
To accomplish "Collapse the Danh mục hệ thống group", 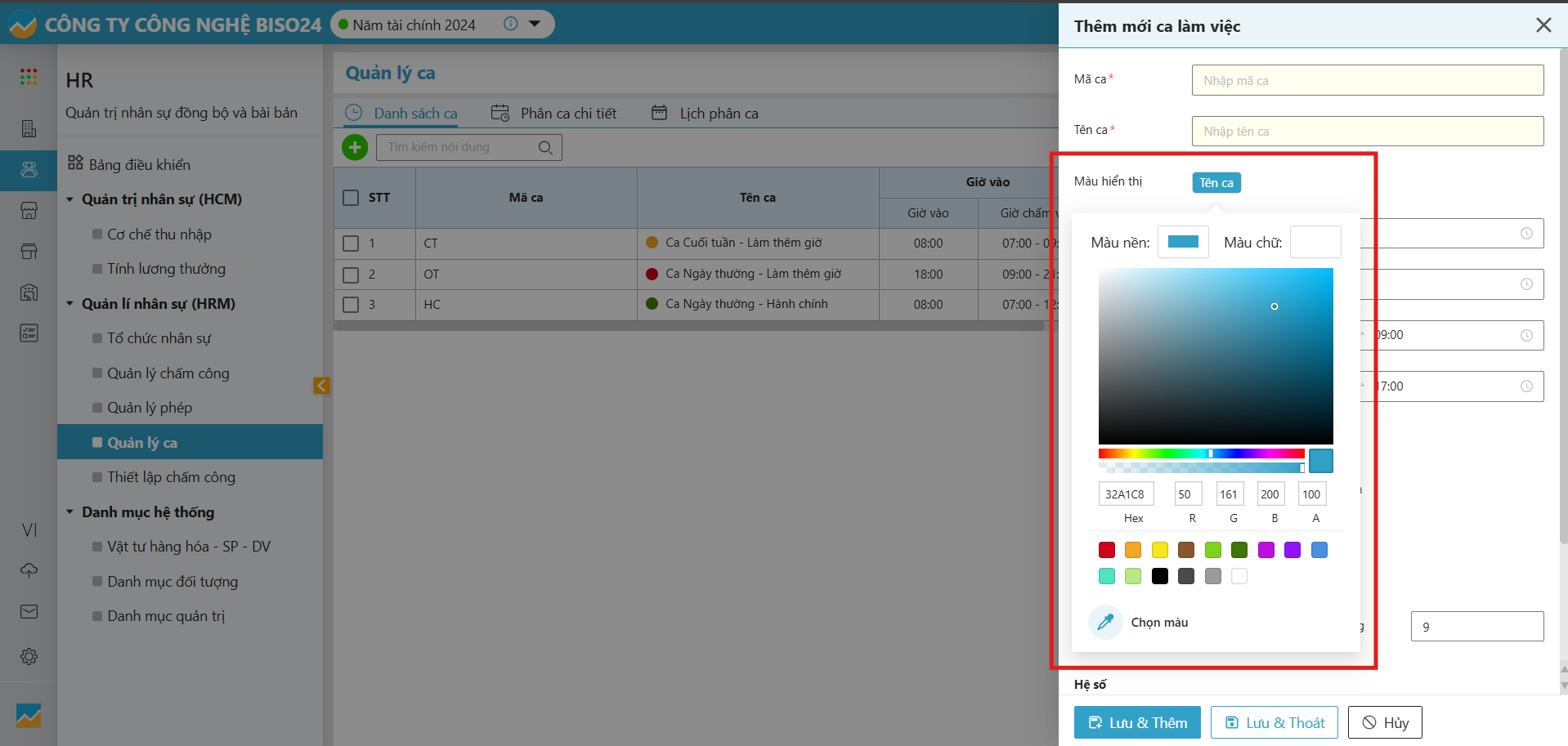I will [x=70, y=512].
